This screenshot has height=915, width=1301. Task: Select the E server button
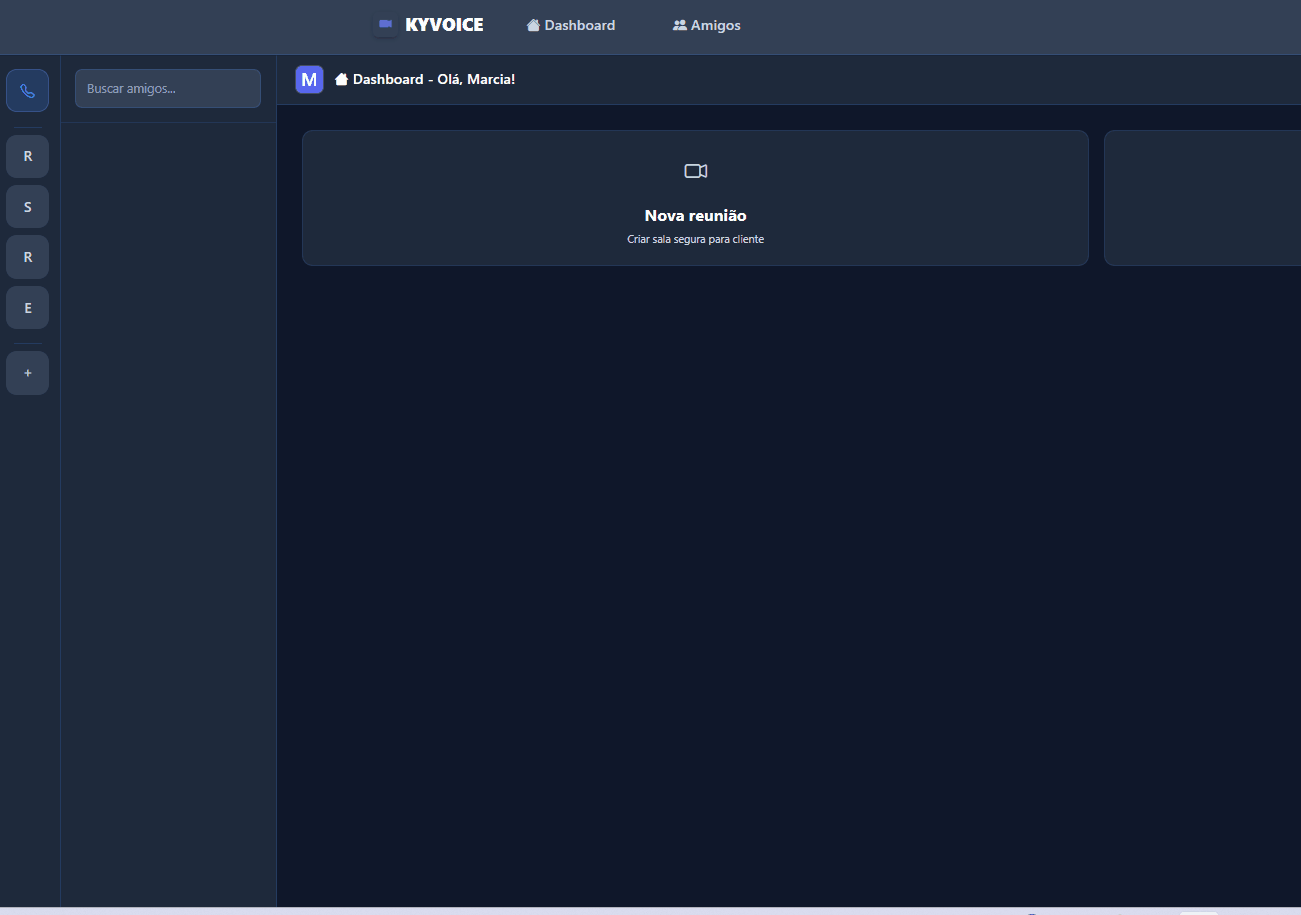pyautogui.click(x=27, y=308)
